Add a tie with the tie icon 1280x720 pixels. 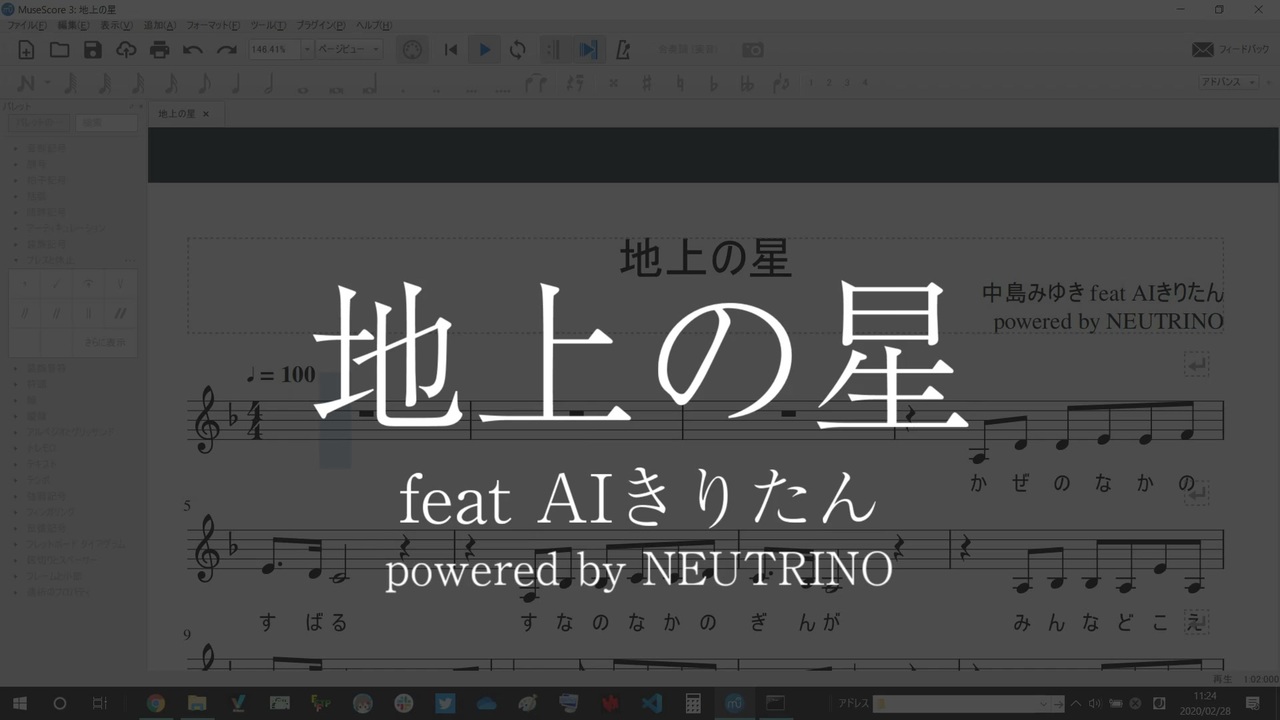tap(535, 83)
